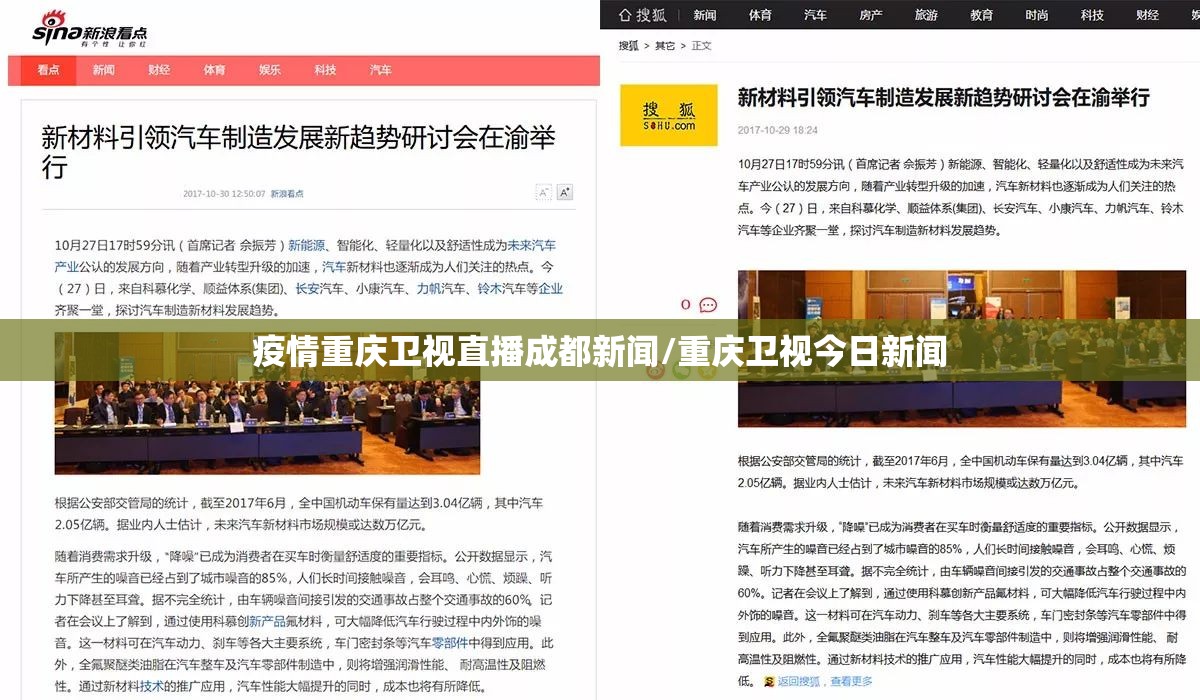Open 房产 in Sohu top navigation
The image size is (1200, 700).
click(871, 15)
